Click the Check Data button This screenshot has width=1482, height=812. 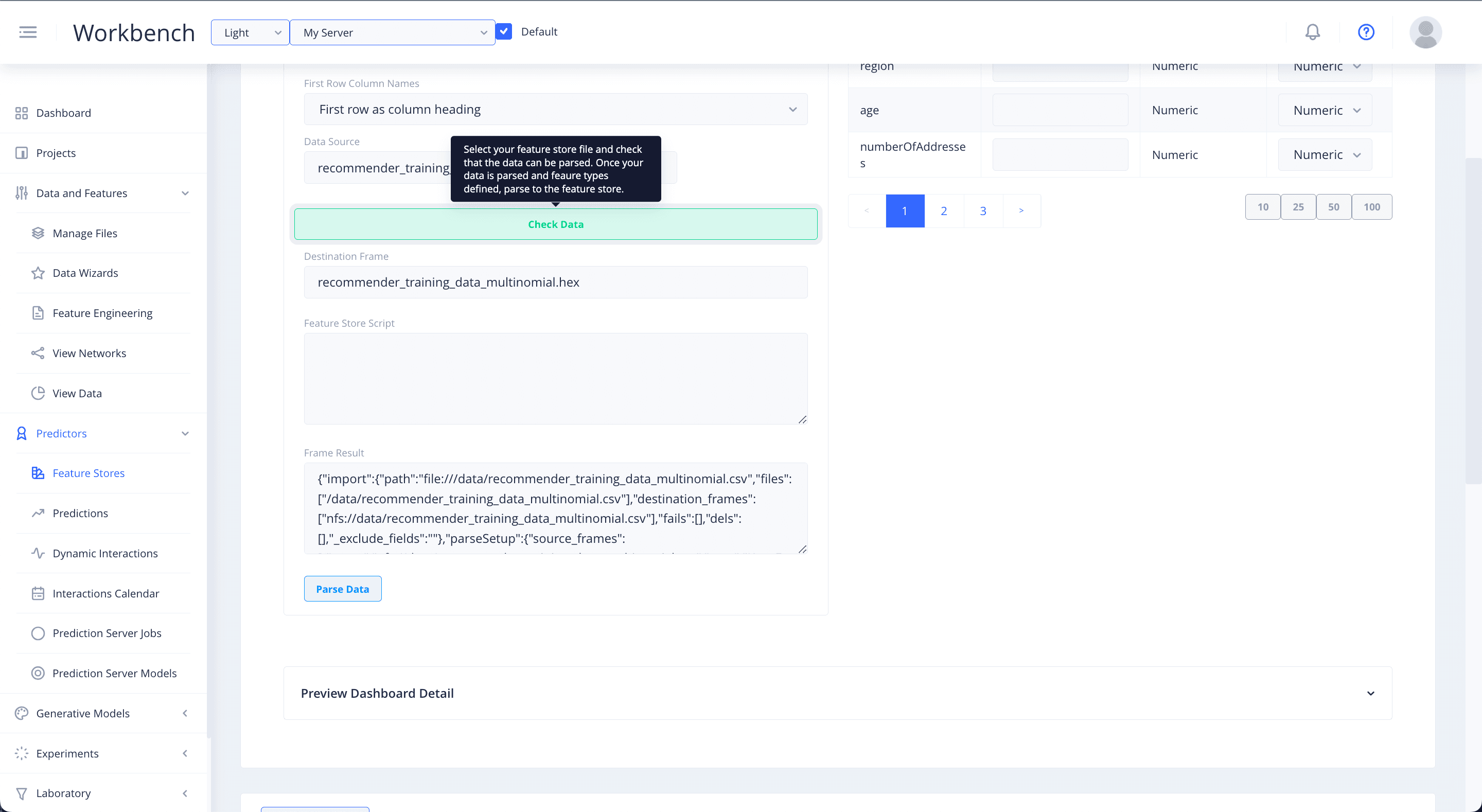click(555, 224)
